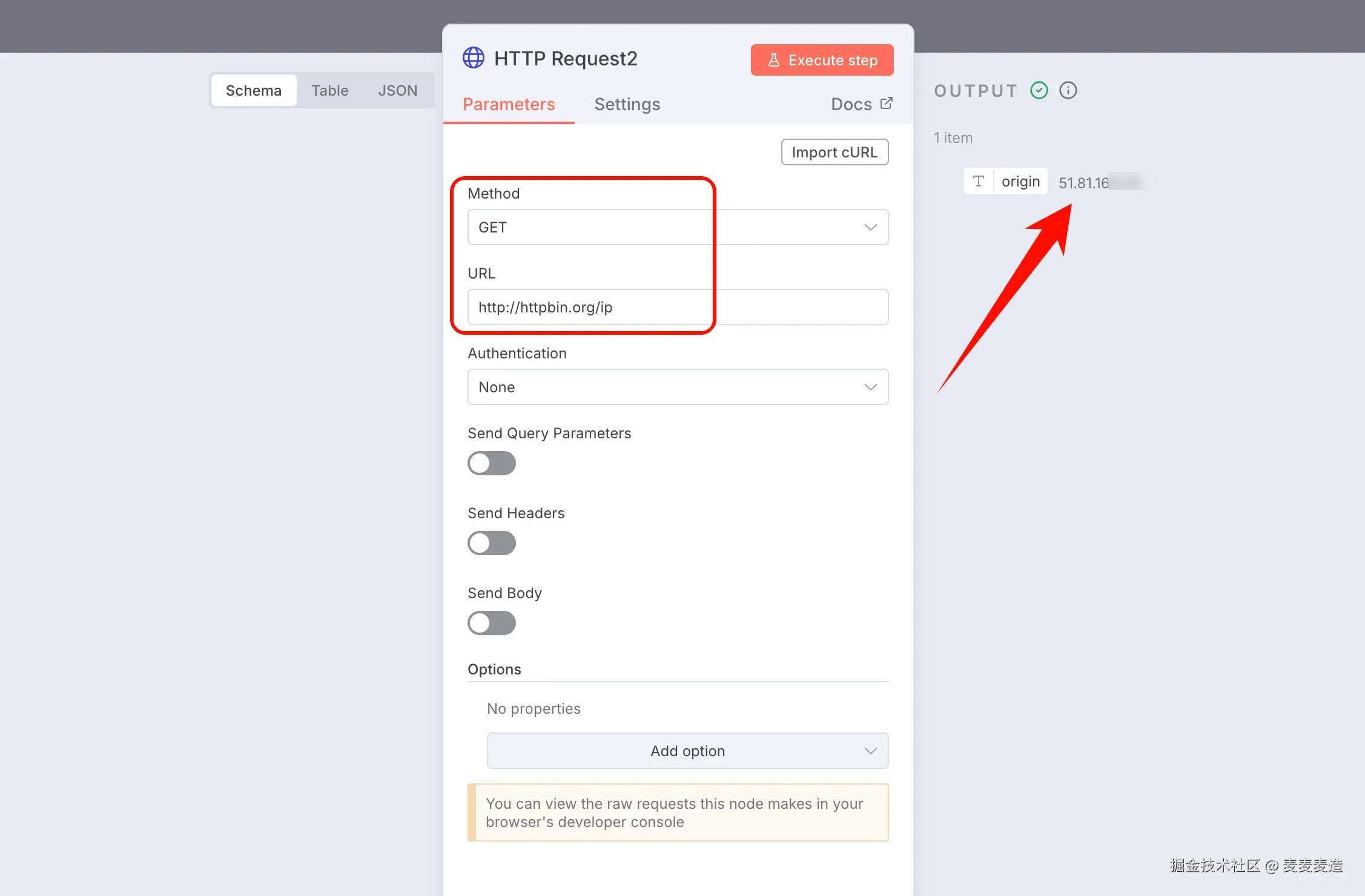Viewport: 1365px width, 896px height.
Task: Click the Docs external link icon
Action: coord(886,104)
